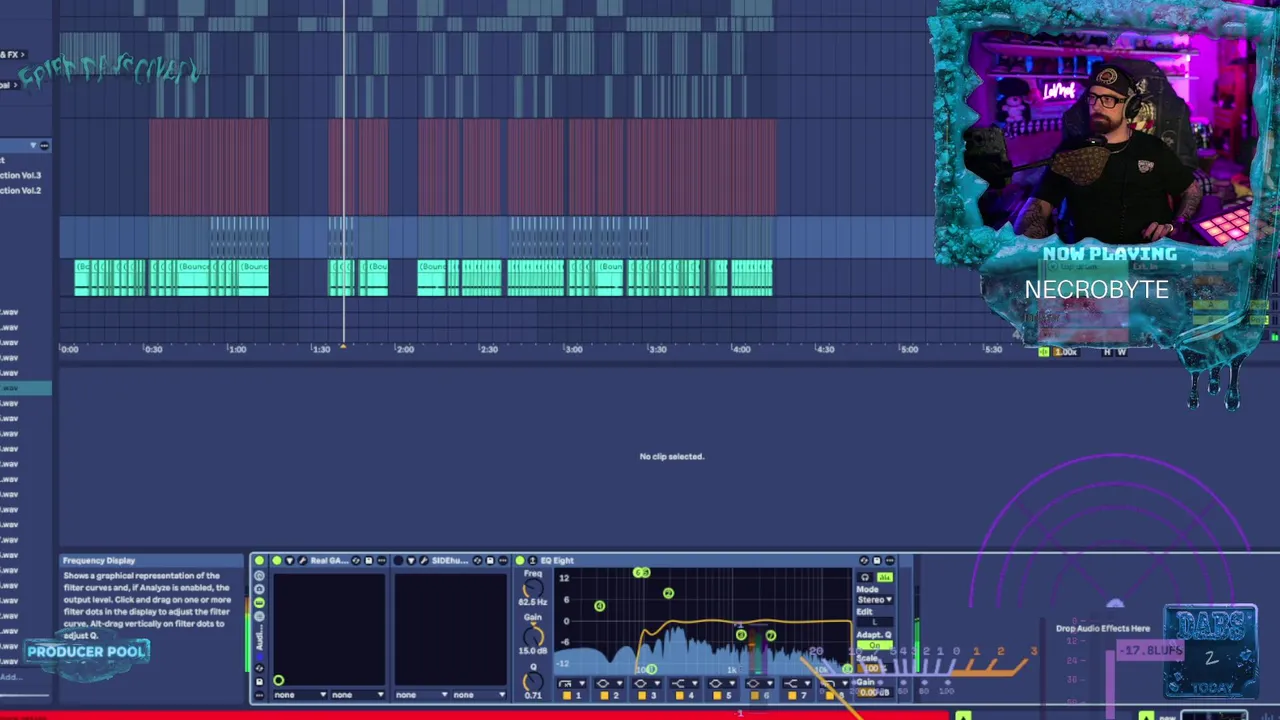
Task: Collapse SIDEhu device with fold triangle
Action: tap(411, 561)
